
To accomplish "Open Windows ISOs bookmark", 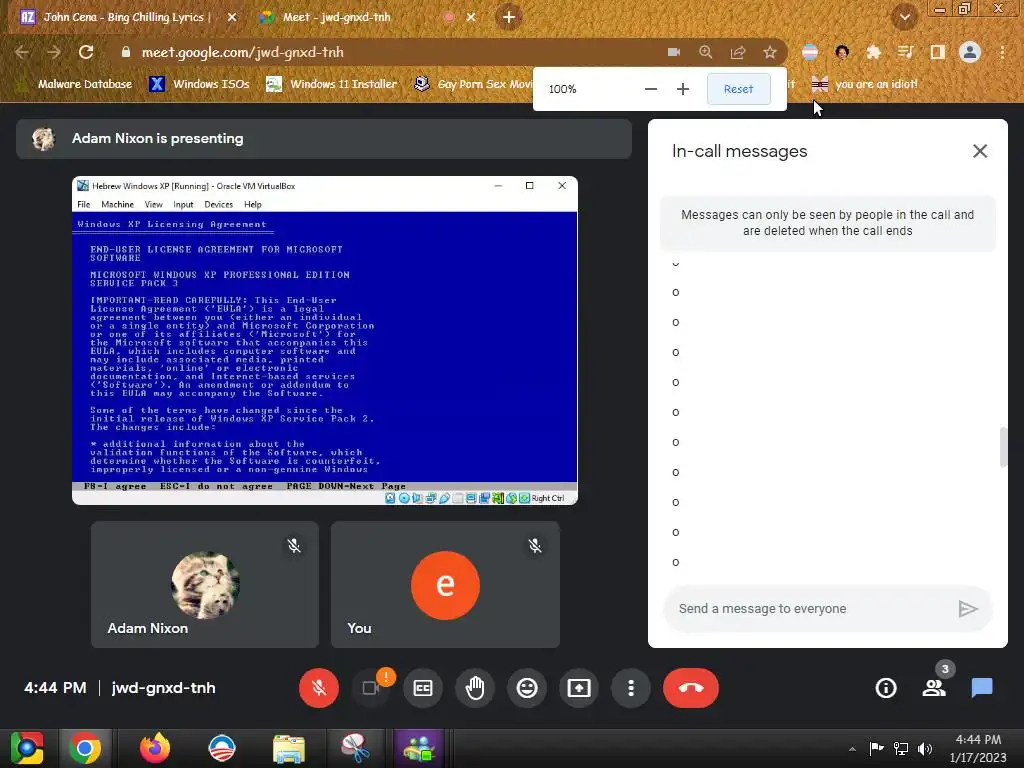I will click(x=200, y=84).
